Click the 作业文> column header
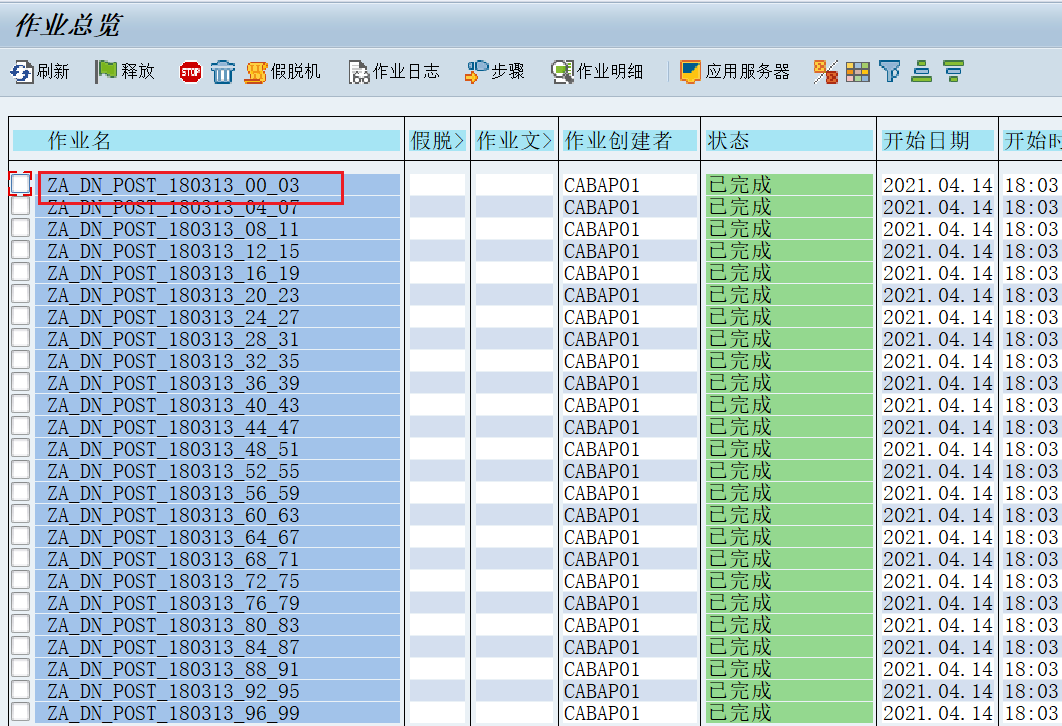The image size is (1062, 726). pyautogui.click(x=514, y=140)
